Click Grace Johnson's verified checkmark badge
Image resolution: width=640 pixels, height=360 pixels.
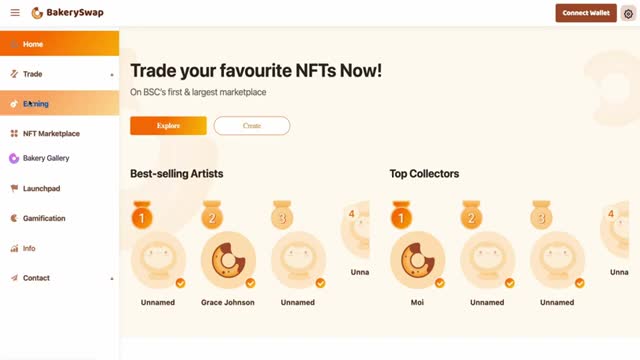[x=250, y=283]
